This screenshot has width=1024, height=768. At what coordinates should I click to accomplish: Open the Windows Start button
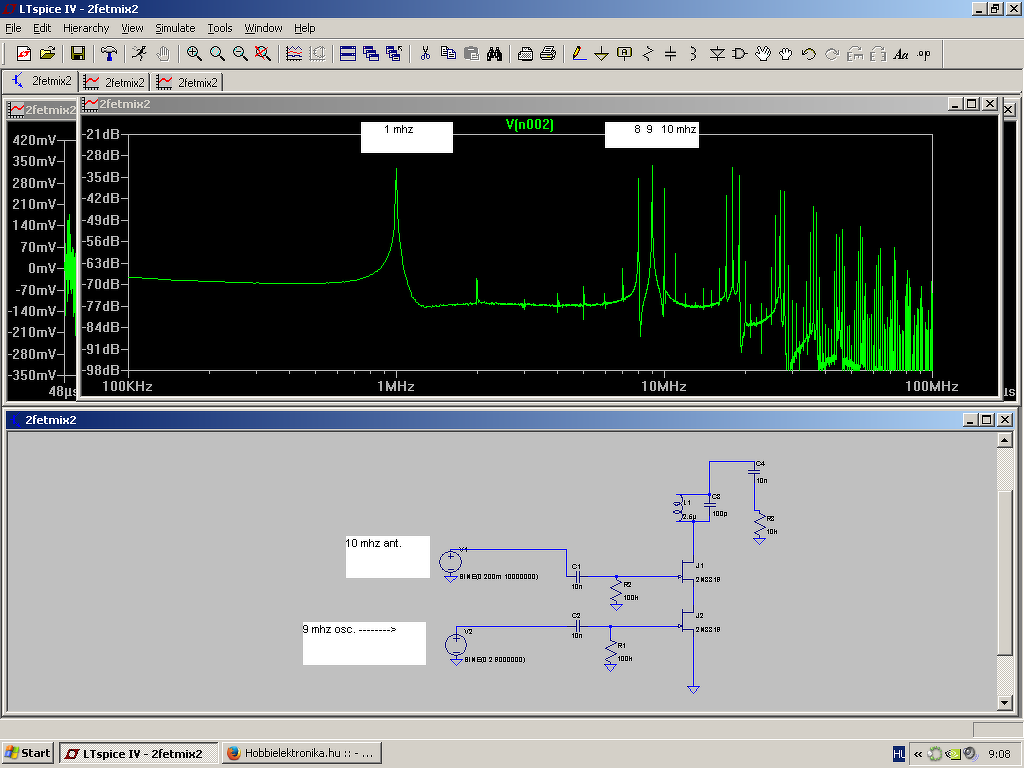coord(28,753)
